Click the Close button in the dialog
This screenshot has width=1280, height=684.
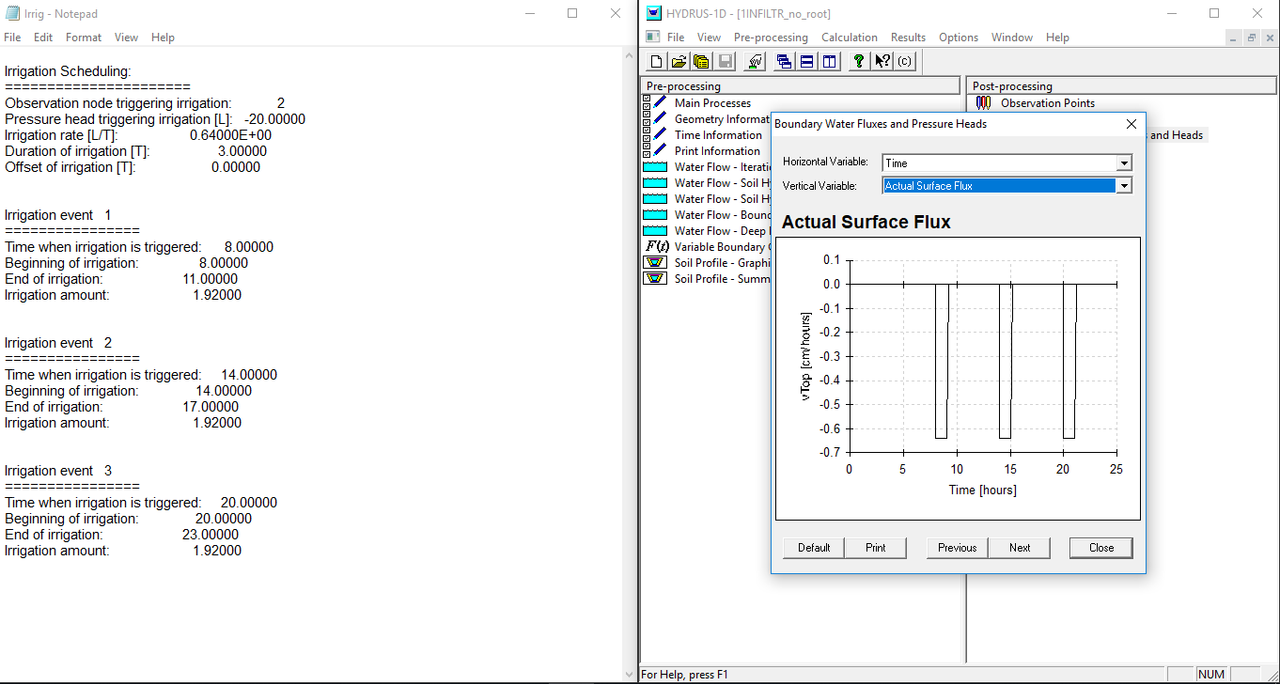pos(1101,547)
